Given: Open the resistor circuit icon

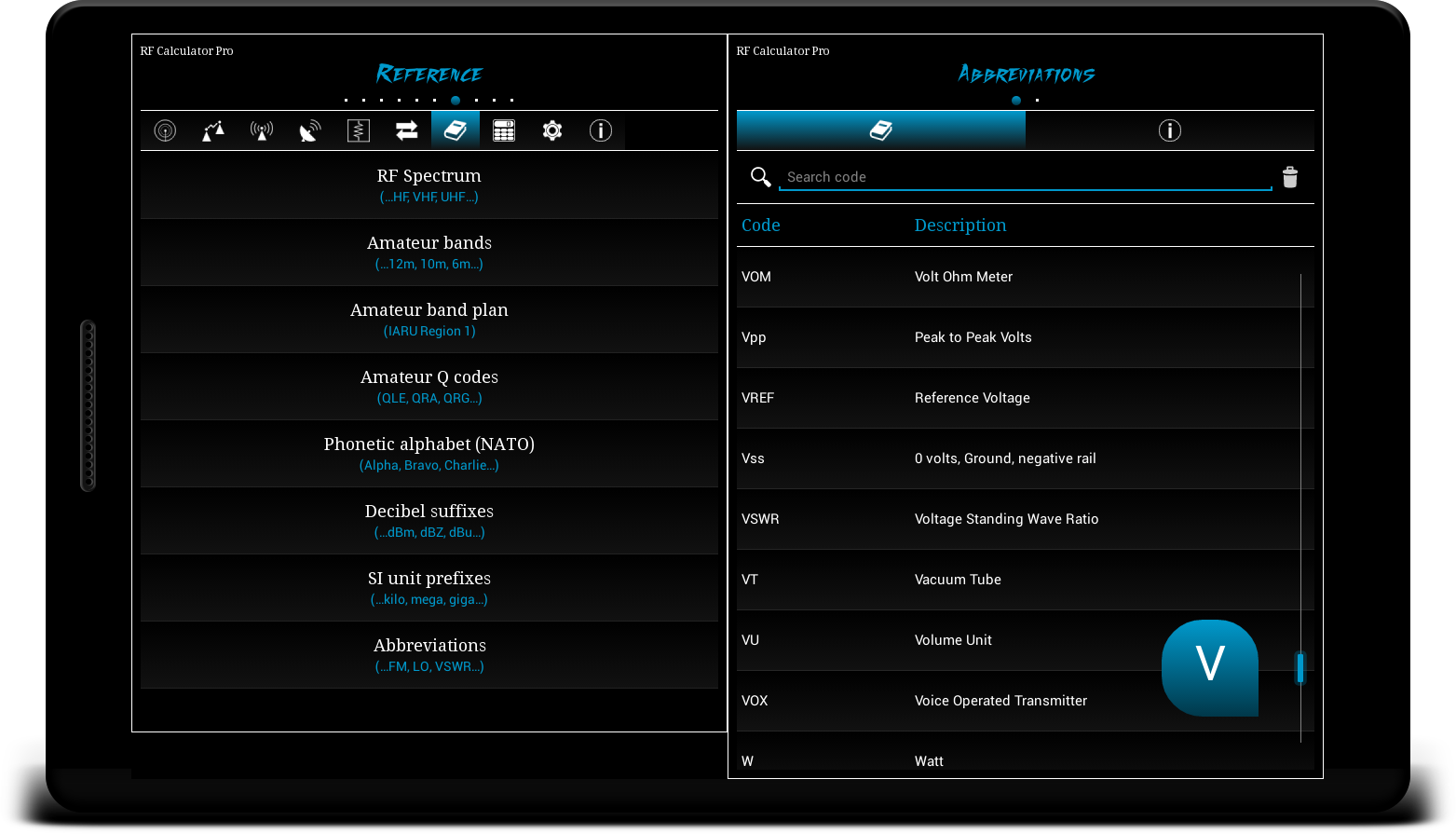Looking at the screenshot, I should [359, 130].
